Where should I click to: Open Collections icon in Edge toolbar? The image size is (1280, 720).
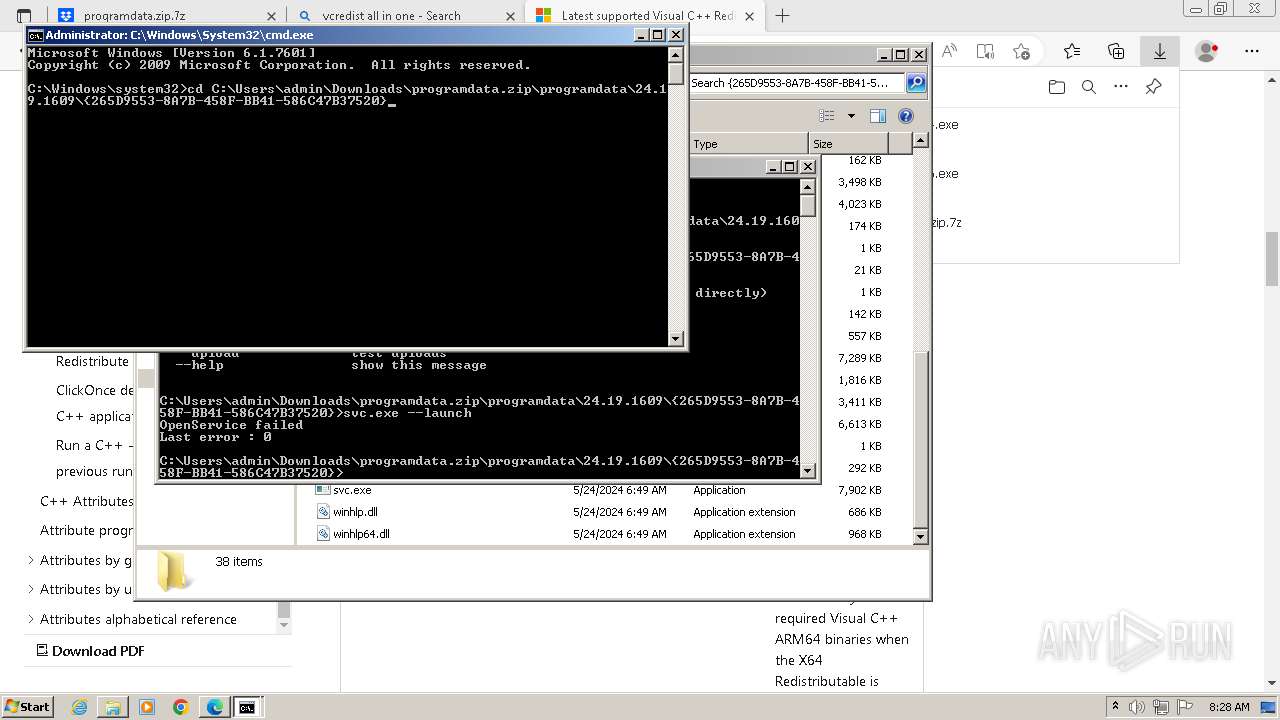click(x=1116, y=51)
